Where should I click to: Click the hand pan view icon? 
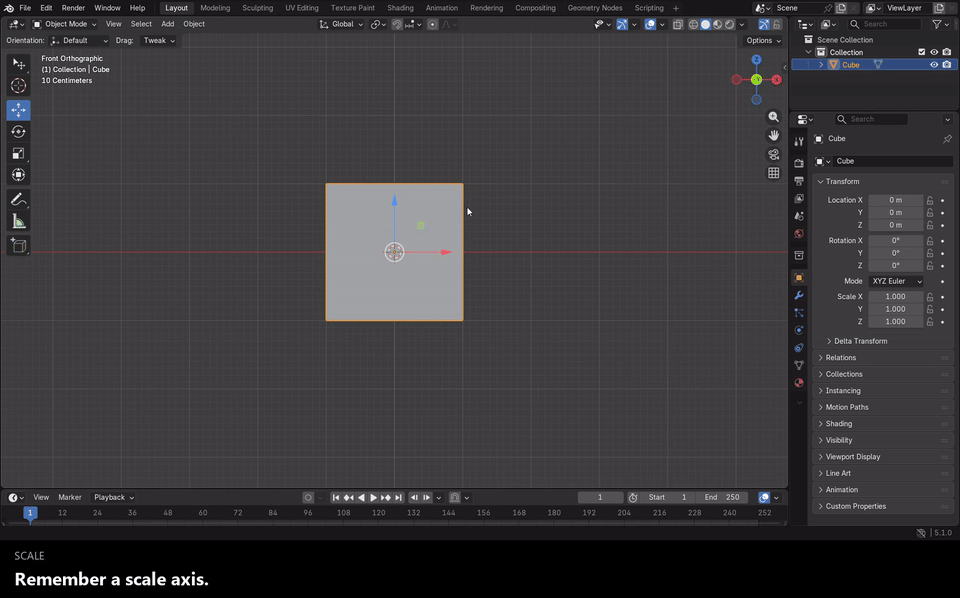pyautogui.click(x=774, y=135)
